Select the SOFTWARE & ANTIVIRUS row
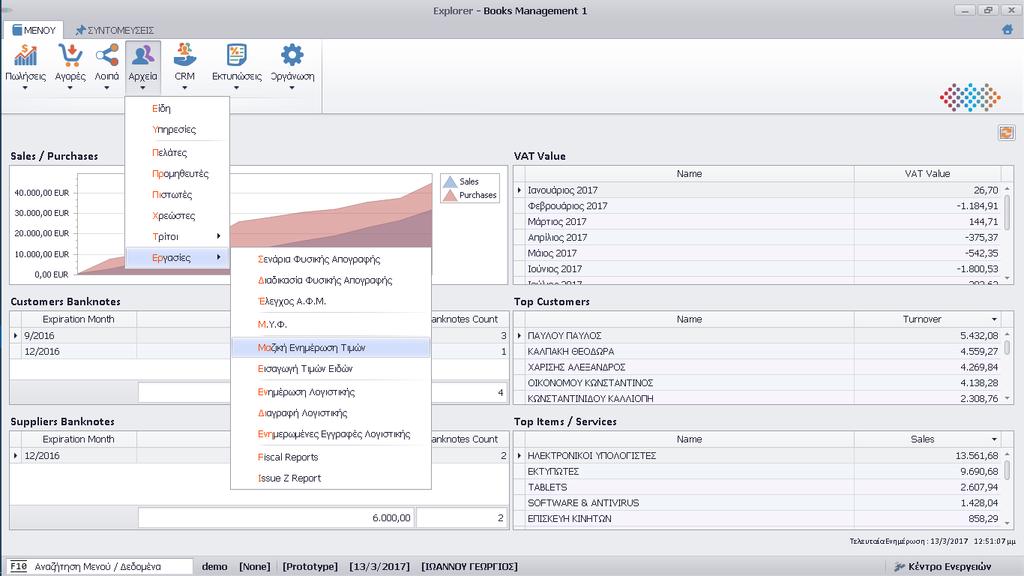The height and width of the screenshot is (576, 1024). [758, 503]
